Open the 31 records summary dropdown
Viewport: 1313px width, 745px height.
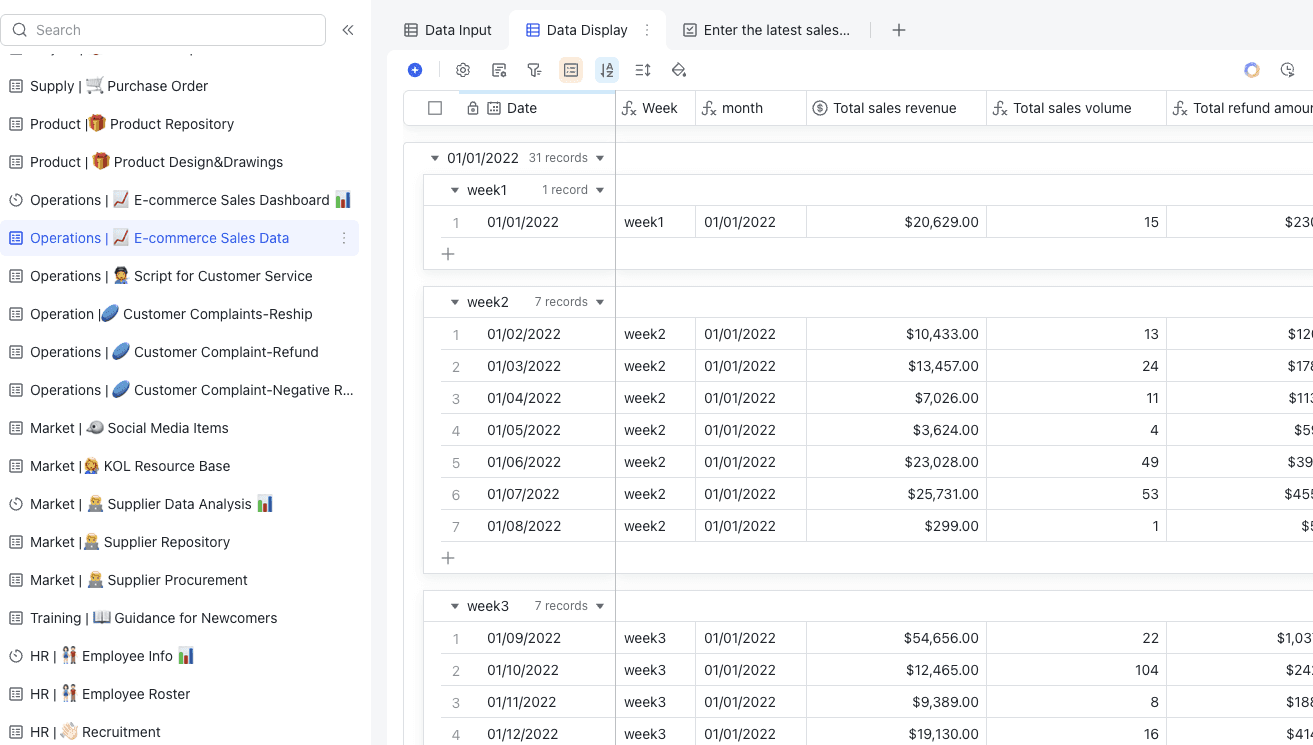(x=600, y=158)
